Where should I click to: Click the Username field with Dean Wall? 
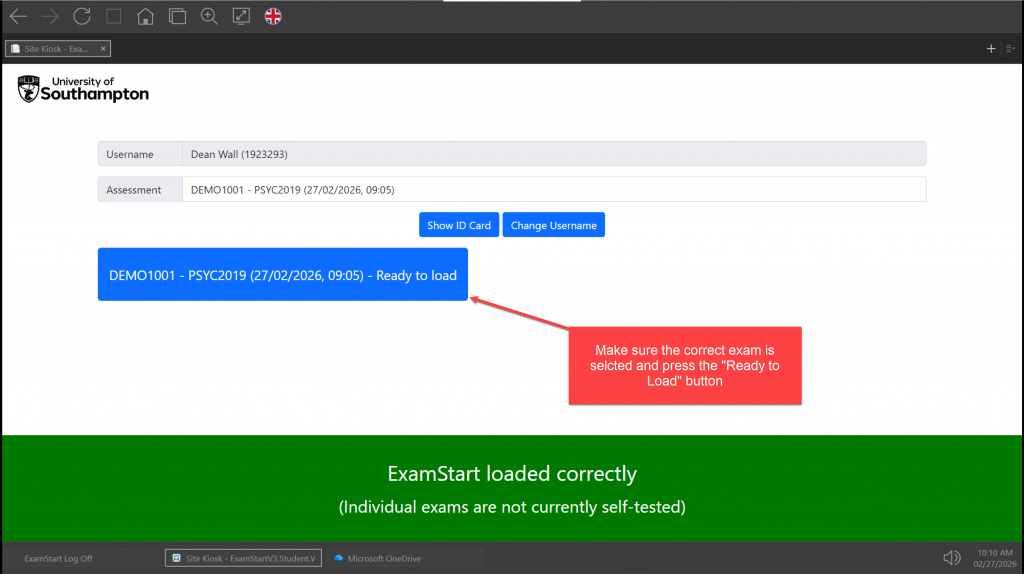coord(553,154)
